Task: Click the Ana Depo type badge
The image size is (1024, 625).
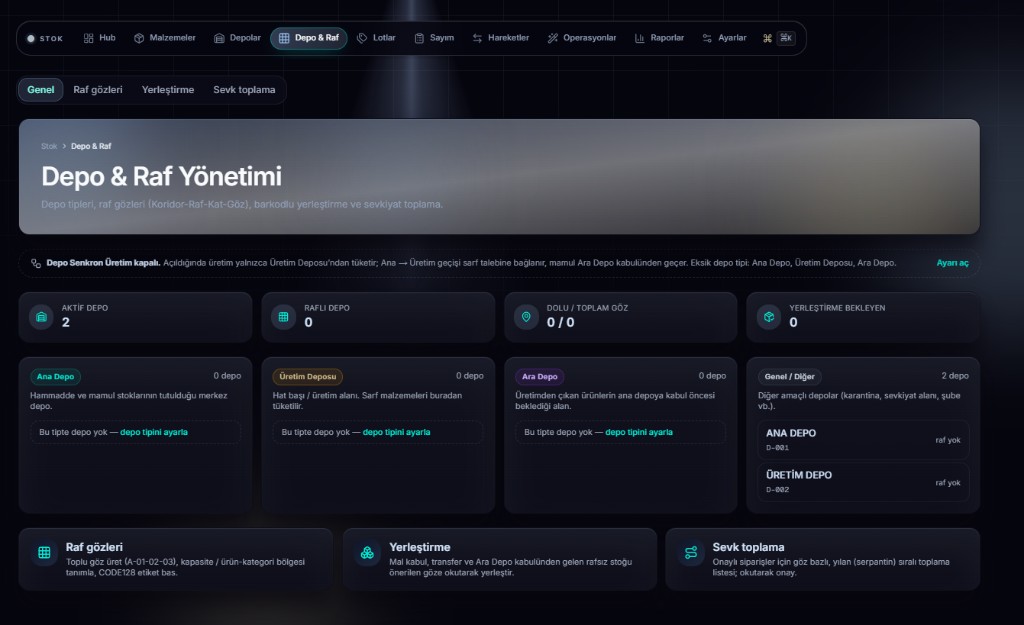Action: tap(56, 377)
